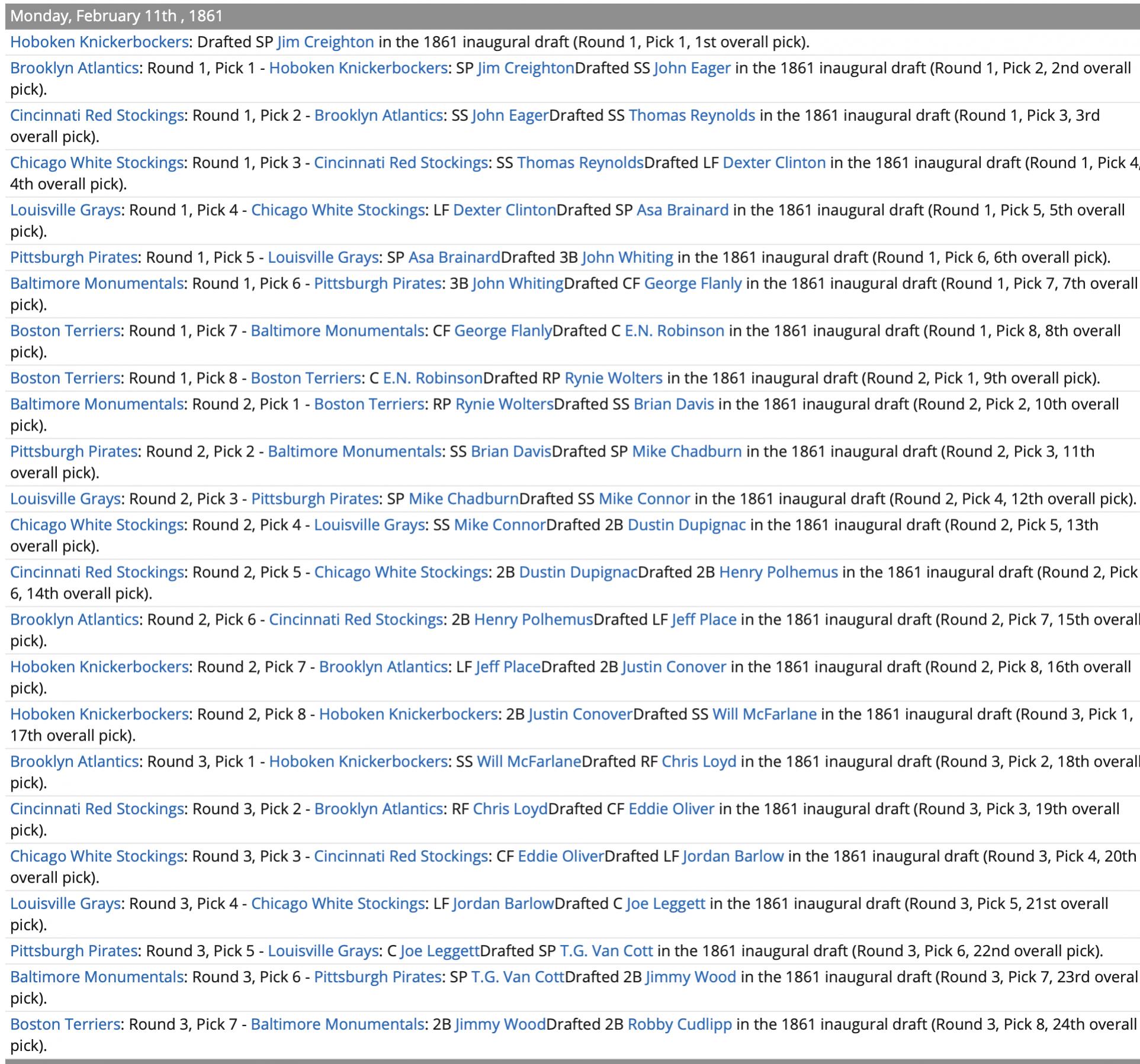Open George Flanly drafted CF link

(692, 284)
